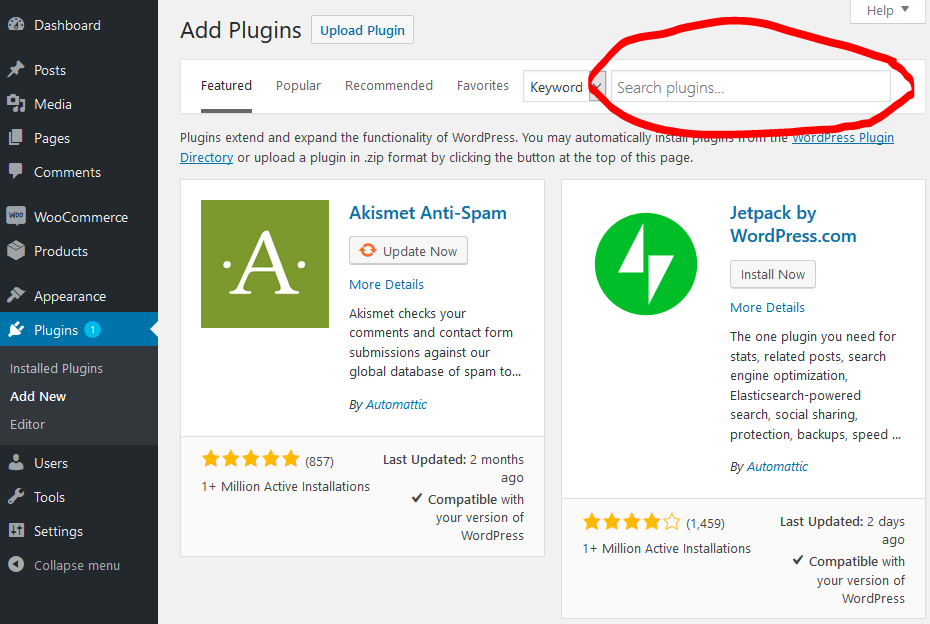Click the Dashboard gauge icon
Viewport: 930px width, 624px height.
click(x=16, y=24)
